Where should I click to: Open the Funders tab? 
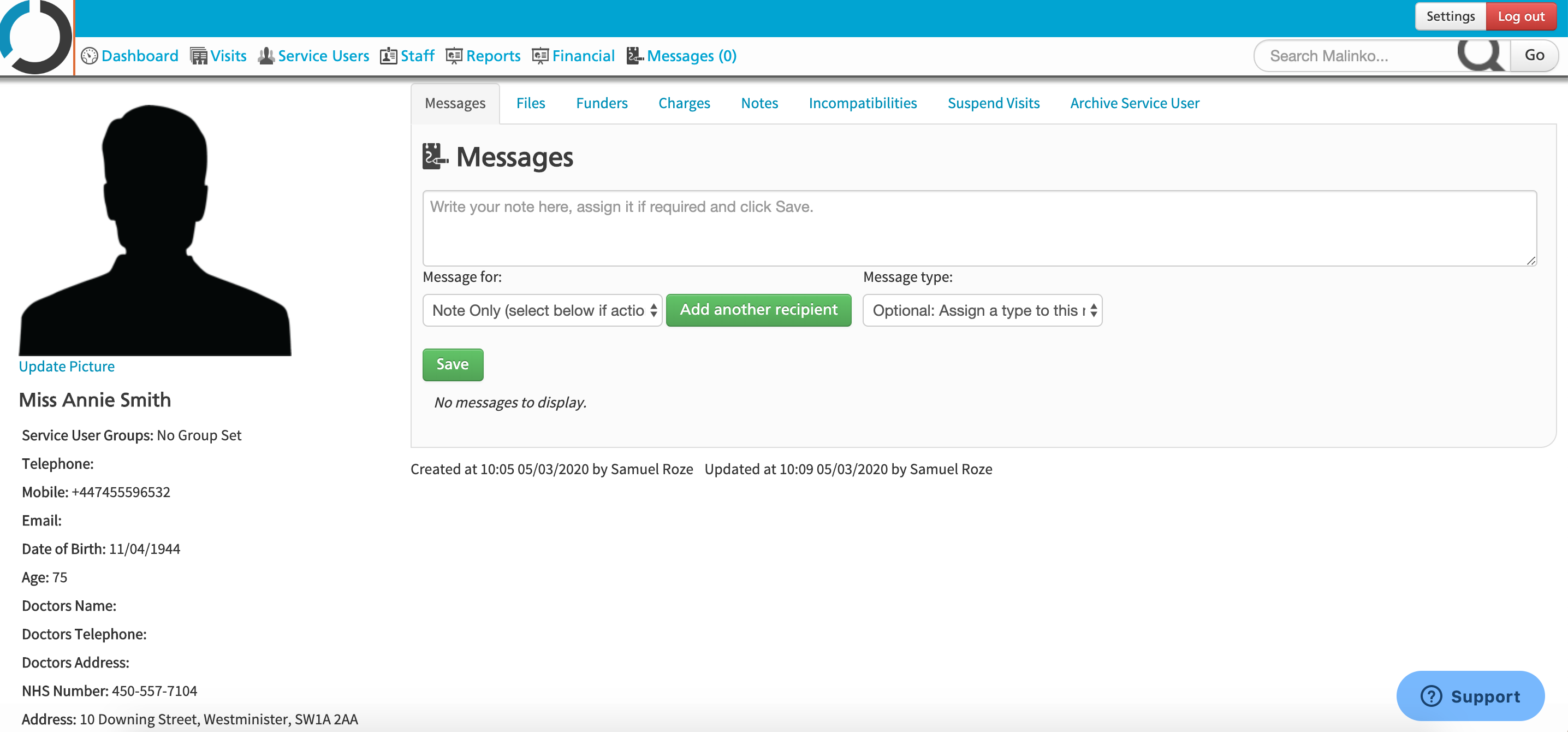602,103
